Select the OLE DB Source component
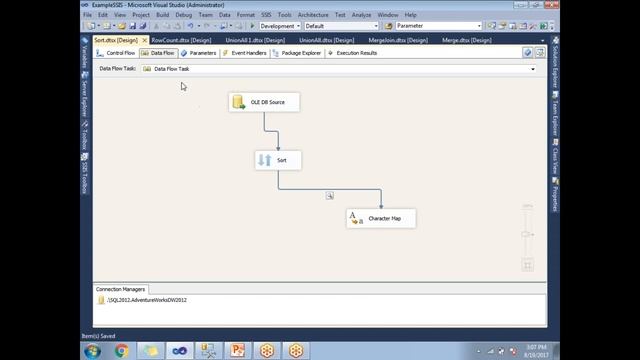 click(x=264, y=102)
